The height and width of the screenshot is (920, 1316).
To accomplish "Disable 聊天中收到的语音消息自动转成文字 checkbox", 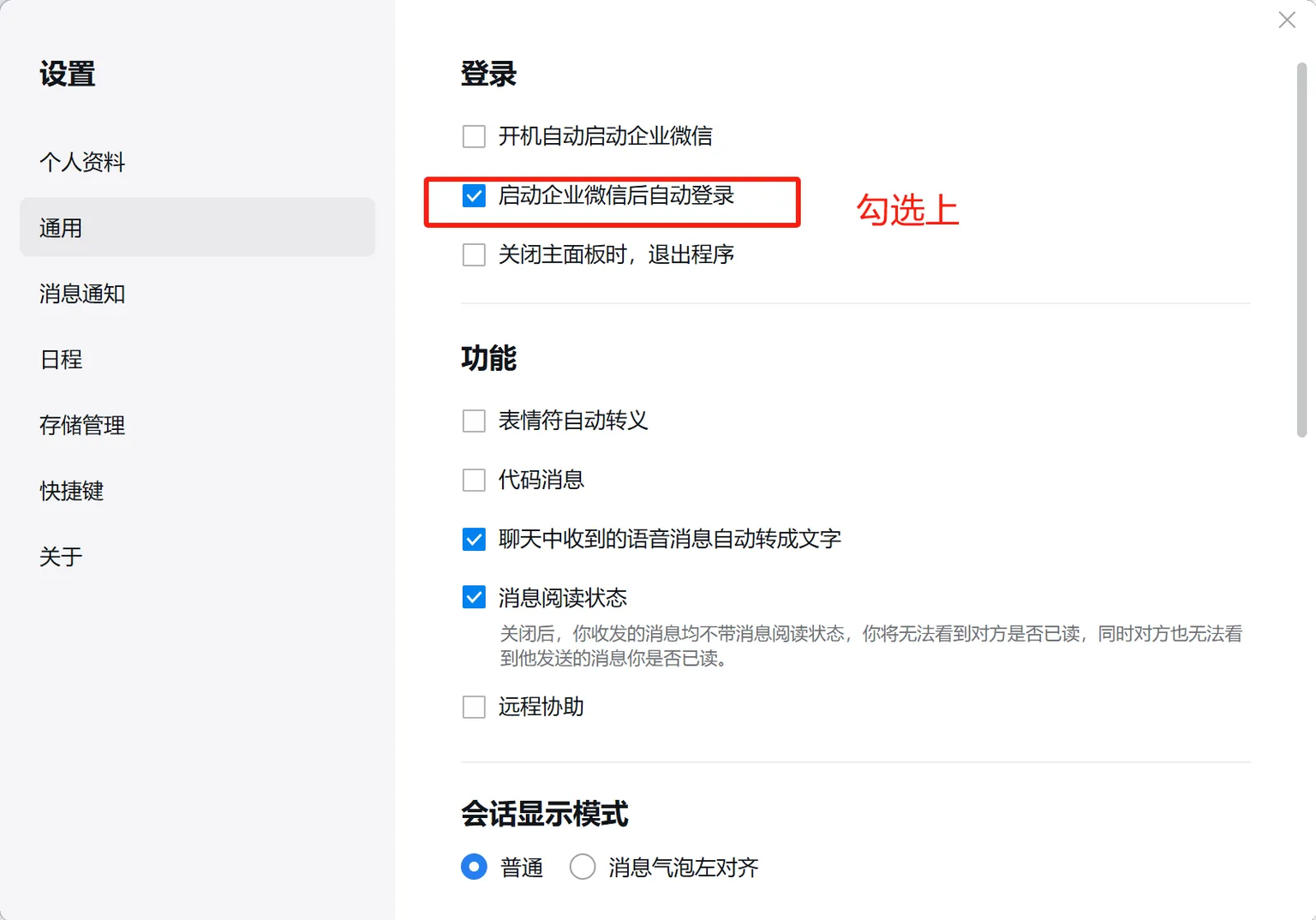I will tap(474, 539).
